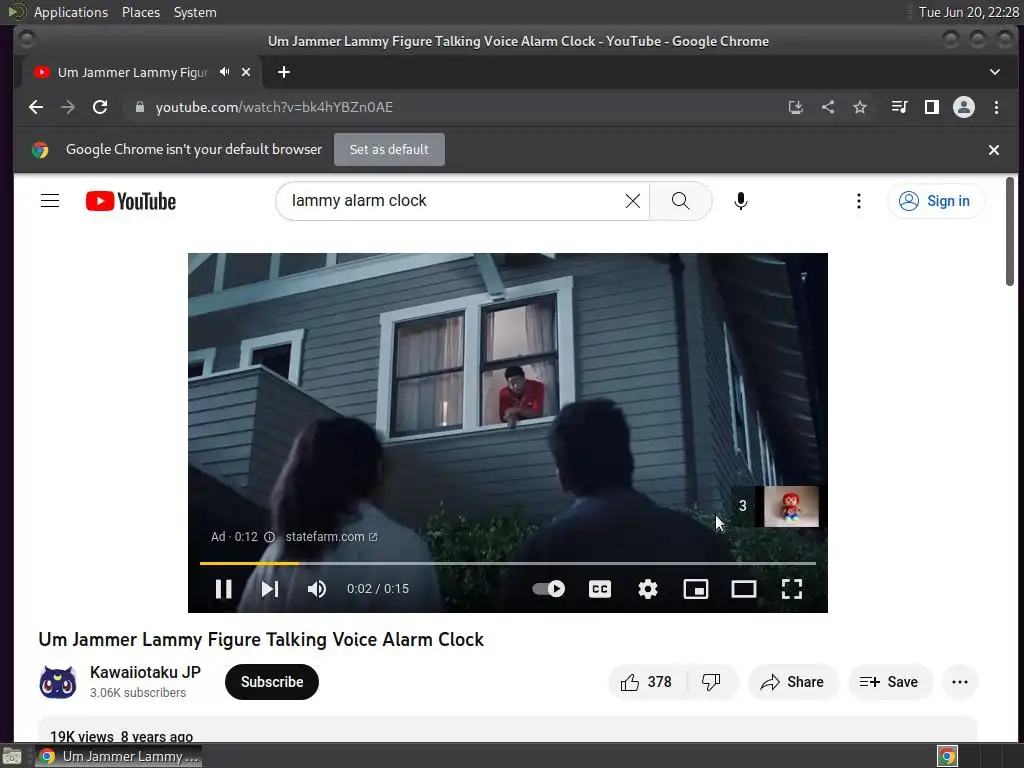Screen dimensions: 1024x768
Task: Open YouTube settings three-dot menu
Action: pyautogui.click(x=859, y=201)
